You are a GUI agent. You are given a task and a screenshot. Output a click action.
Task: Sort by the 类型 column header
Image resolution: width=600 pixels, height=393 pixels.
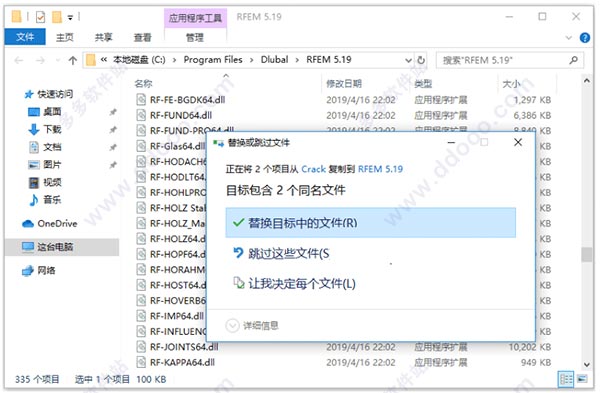[423, 83]
